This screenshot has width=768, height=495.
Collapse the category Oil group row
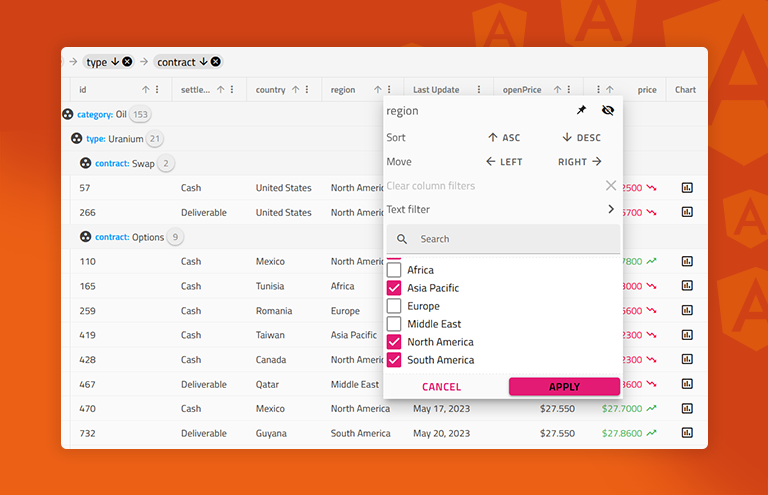[x=68, y=115]
